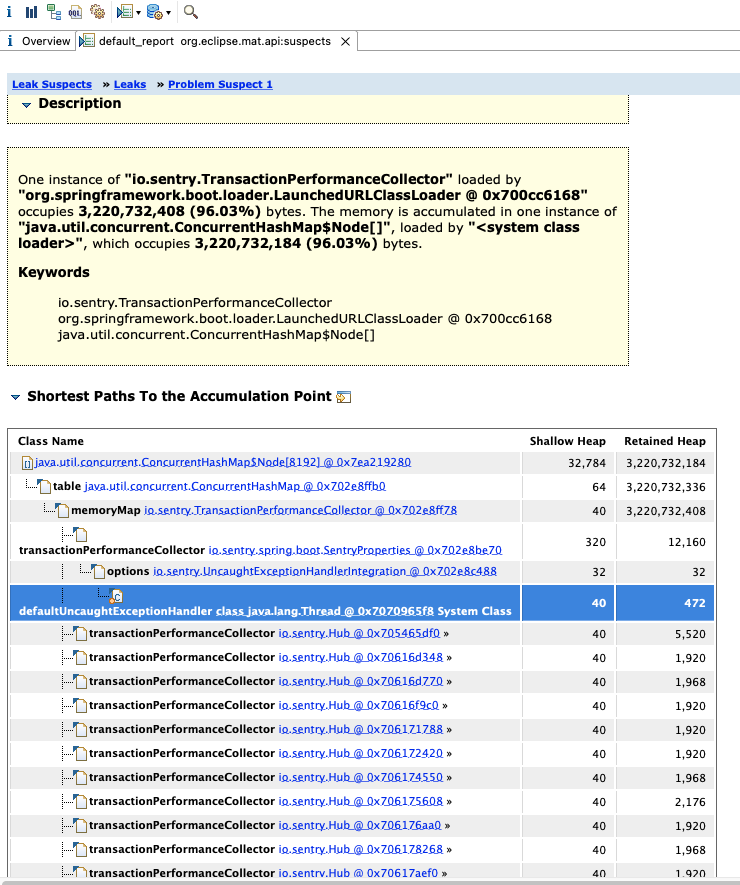This screenshot has height=885, width=740.
Task: Open io.sentry.Hub @ 0x706172420 link
Action: (x=361, y=753)
